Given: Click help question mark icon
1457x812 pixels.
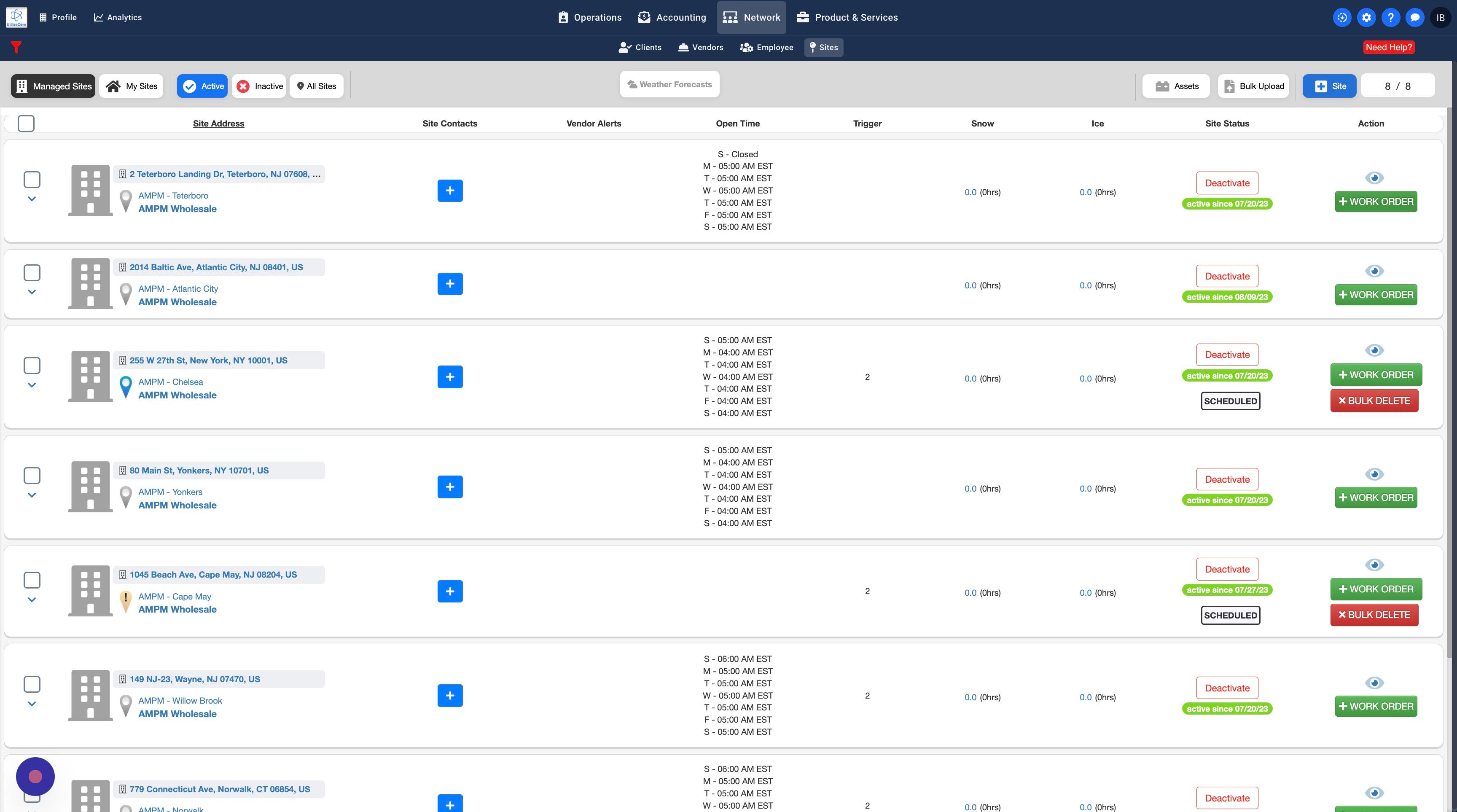Looking at the screenshot, I should point(1391,18).
